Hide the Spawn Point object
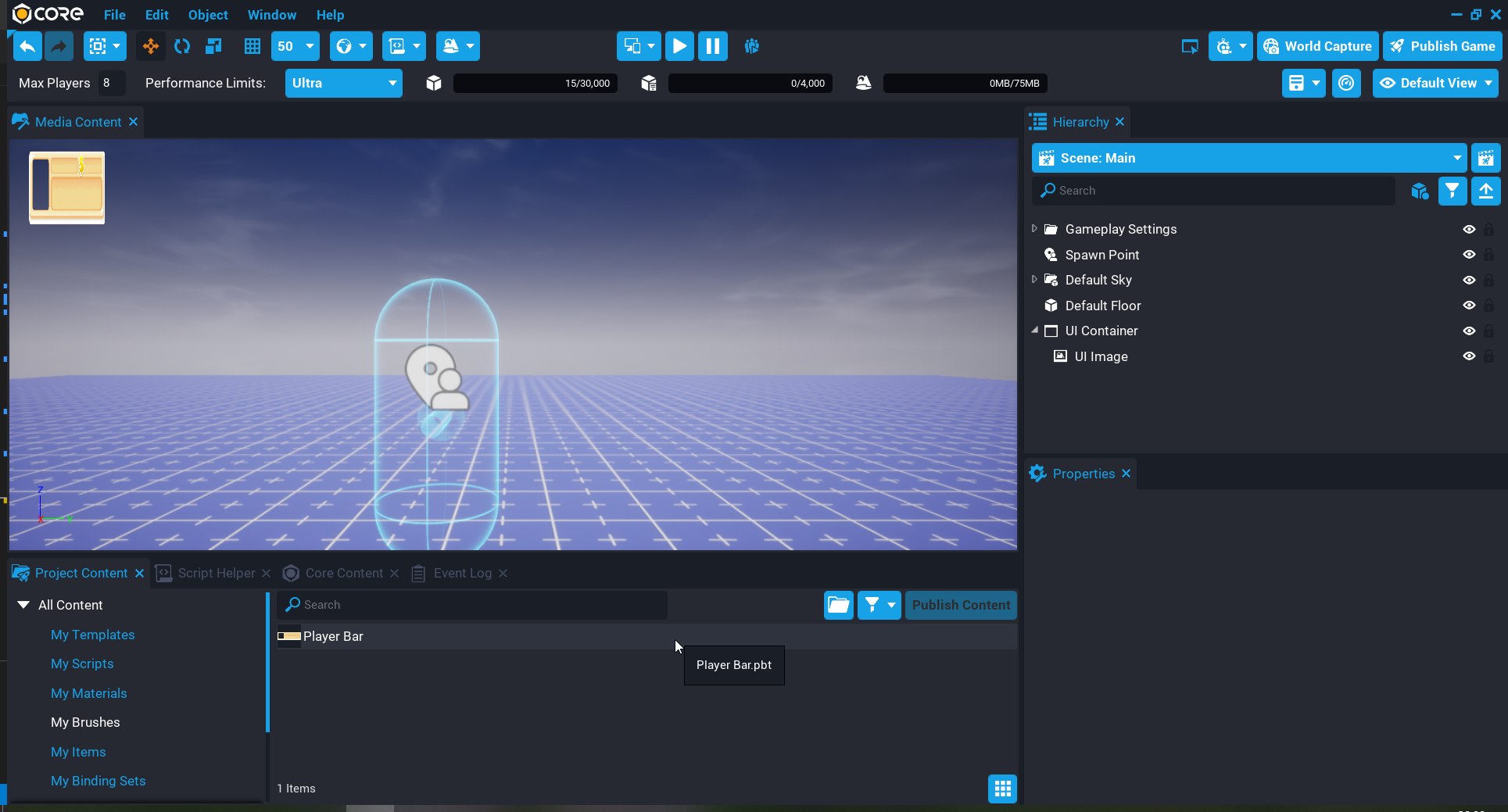The height and width of the screenshot is (812, 1508). tap(1469, 255)
